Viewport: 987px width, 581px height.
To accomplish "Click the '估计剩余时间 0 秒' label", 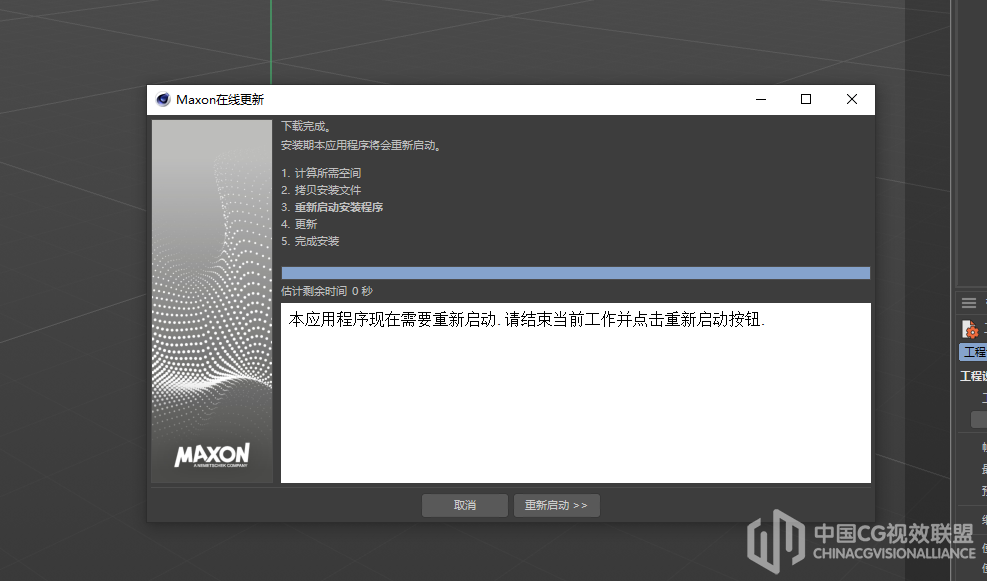I will coord(327,291).
